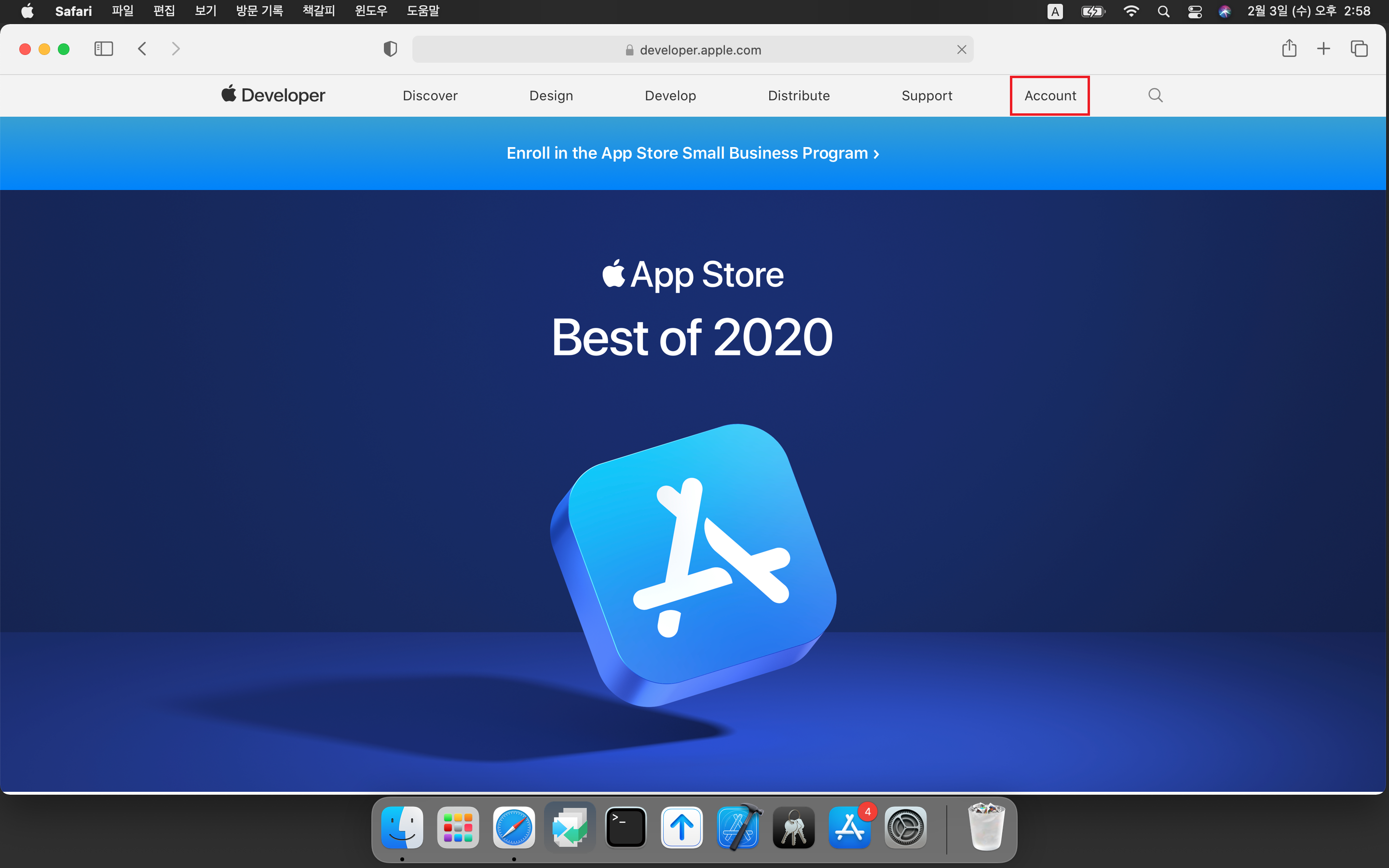Open the privacy report shield icon

(x=390, y=49)
